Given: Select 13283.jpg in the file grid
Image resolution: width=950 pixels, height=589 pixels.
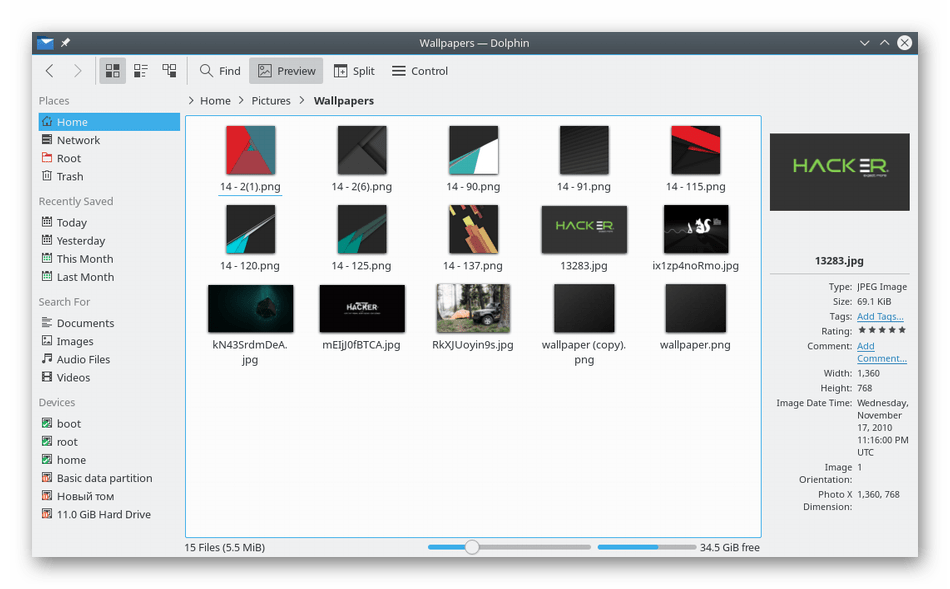Looking at the screenshot, I should [x=584, y=238].
